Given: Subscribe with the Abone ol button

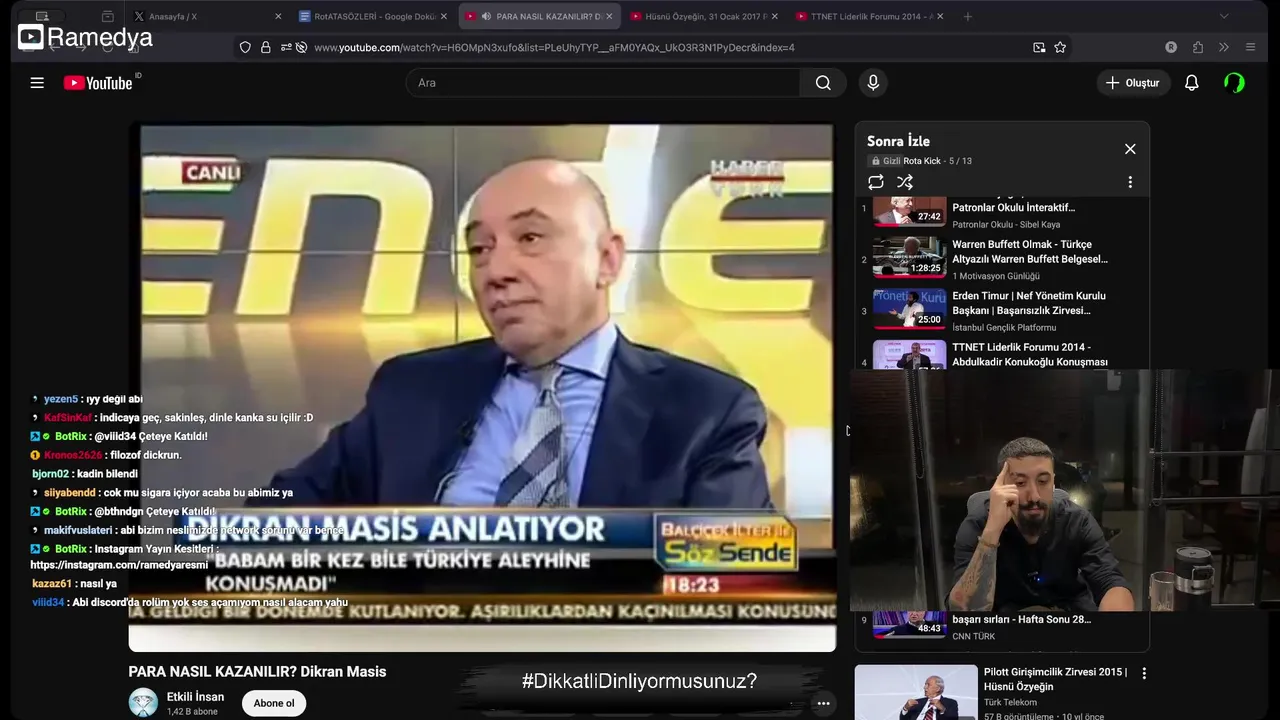Looking at the screenshot, I should 274,703.
